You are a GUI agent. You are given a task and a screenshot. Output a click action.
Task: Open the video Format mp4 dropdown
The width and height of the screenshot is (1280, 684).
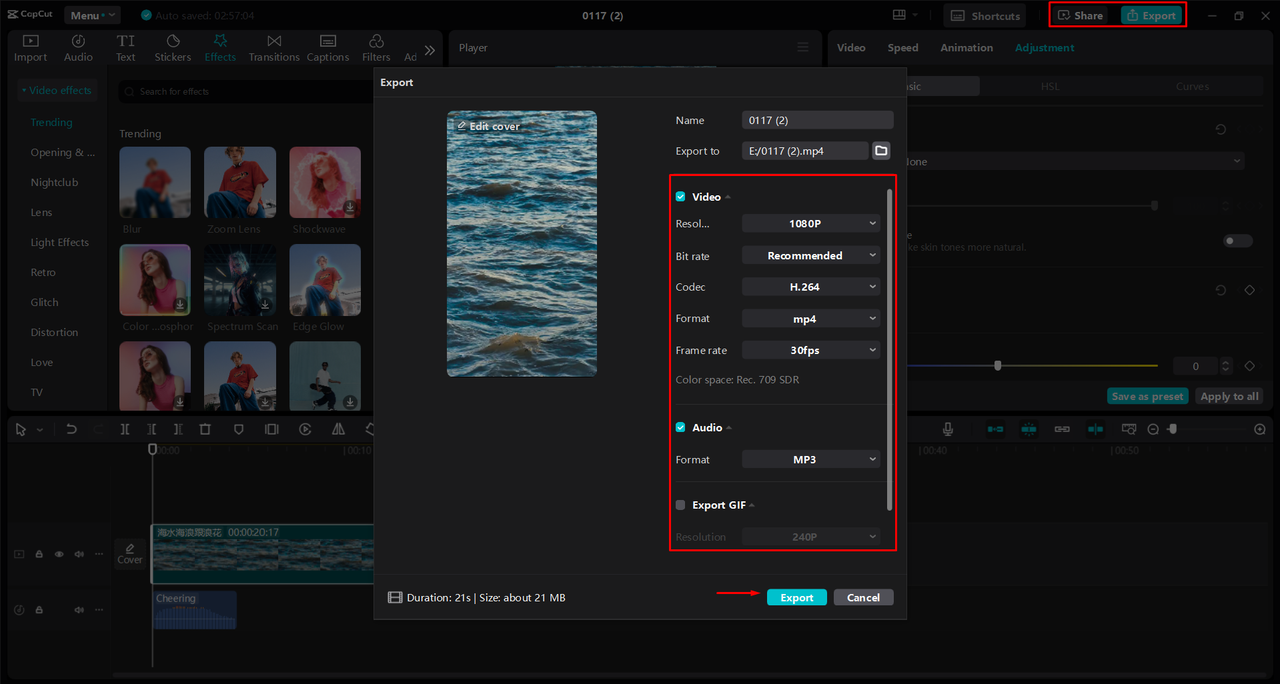(x=811, y=319)
